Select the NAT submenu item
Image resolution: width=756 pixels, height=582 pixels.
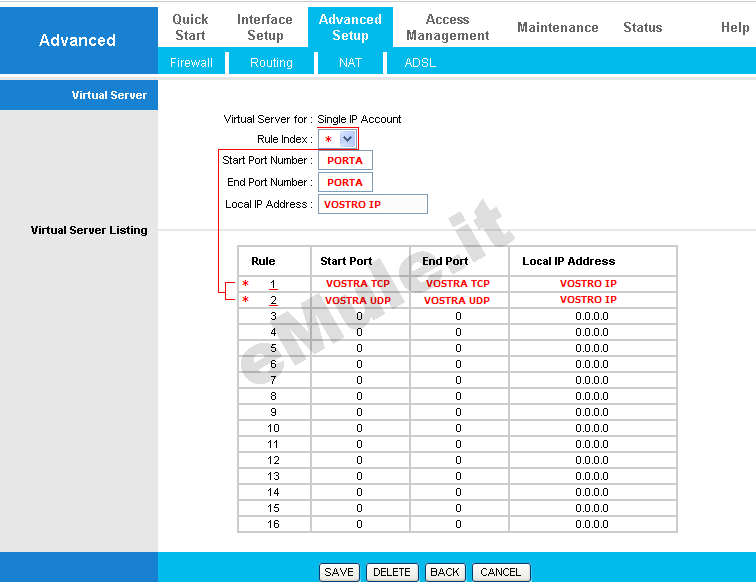(x=350, y=63)
